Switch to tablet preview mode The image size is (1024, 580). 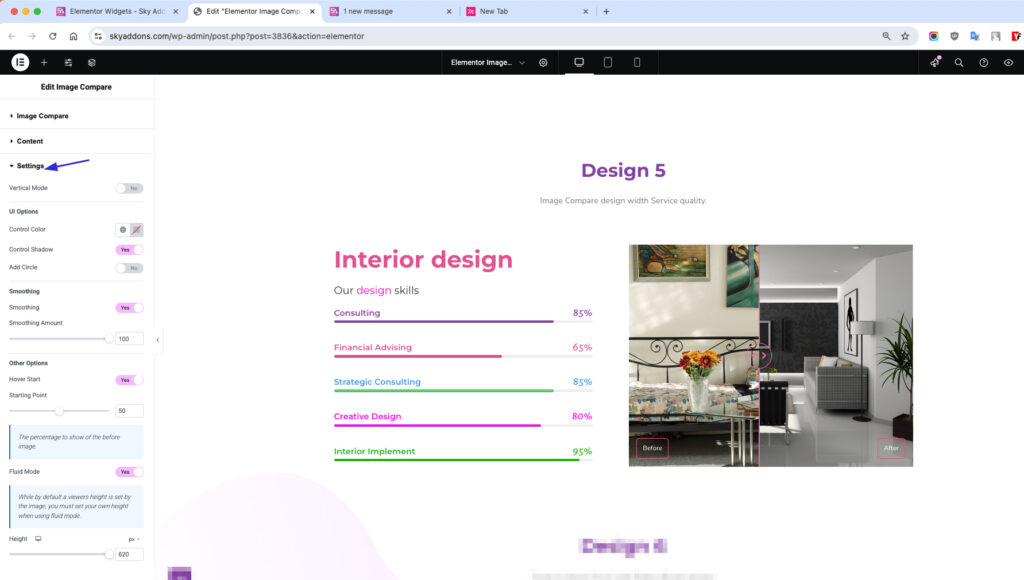click(x=607, y=62)
